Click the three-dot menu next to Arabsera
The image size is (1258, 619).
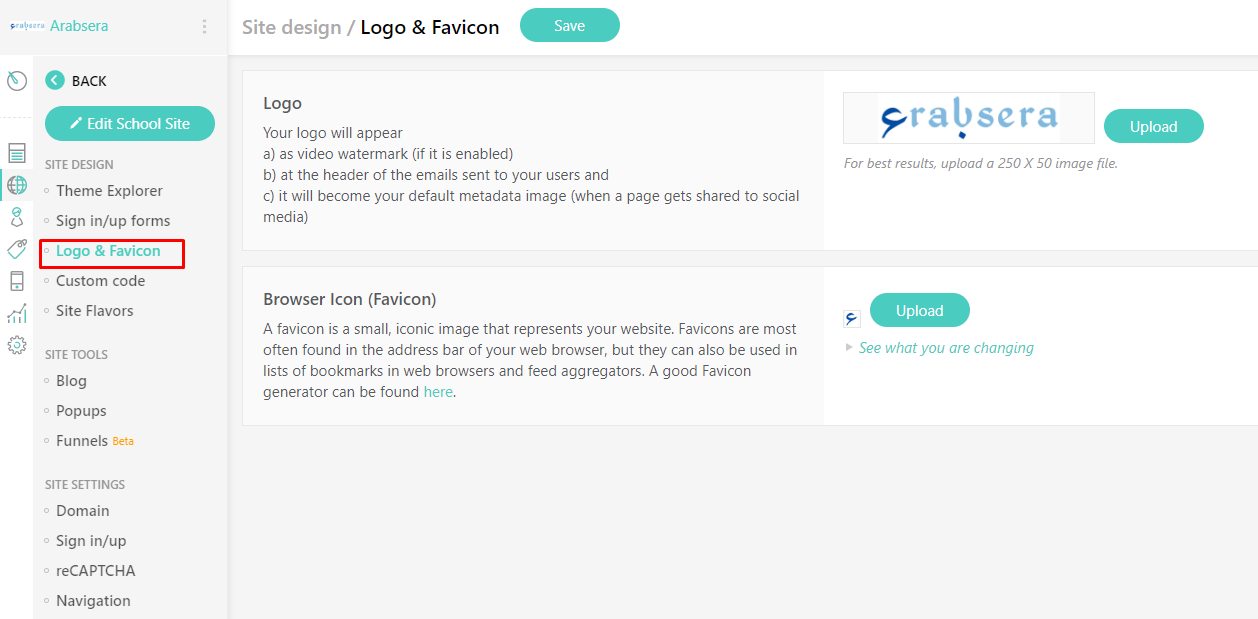(x=204, y=27)
